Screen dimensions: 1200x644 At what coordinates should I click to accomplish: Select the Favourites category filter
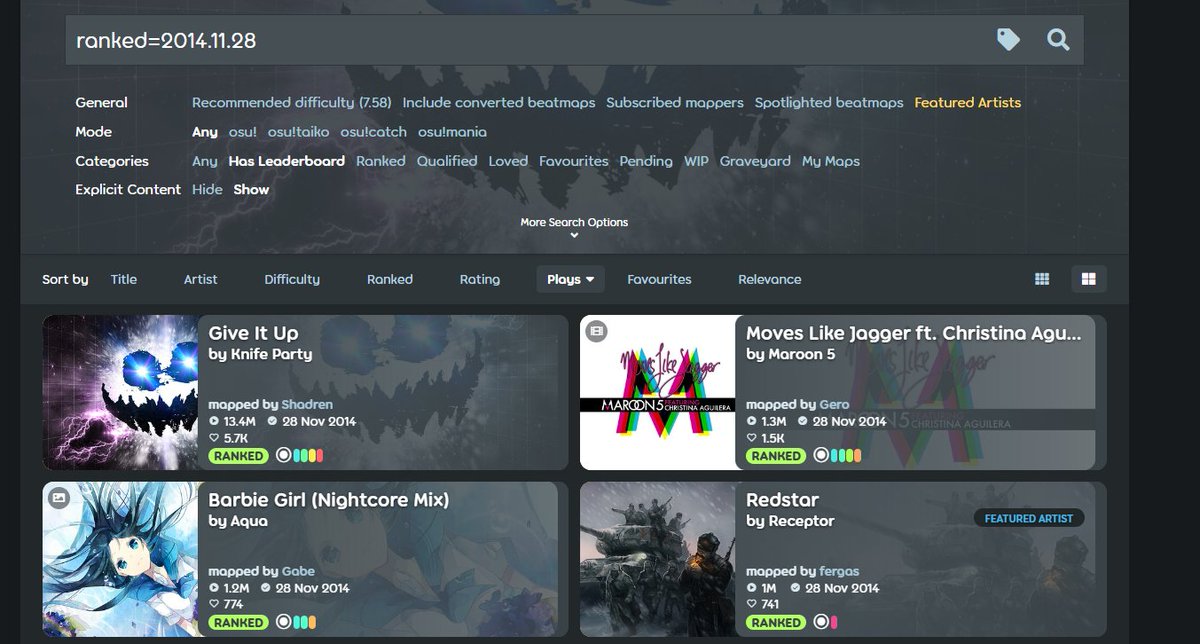[x=574, y=161]
